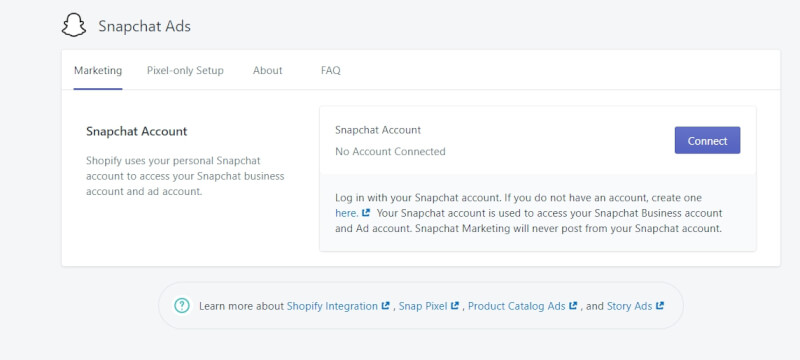Click external icon after Shopify Integration
This screenshot has height=360, width=800.
(x=386, y=305)
